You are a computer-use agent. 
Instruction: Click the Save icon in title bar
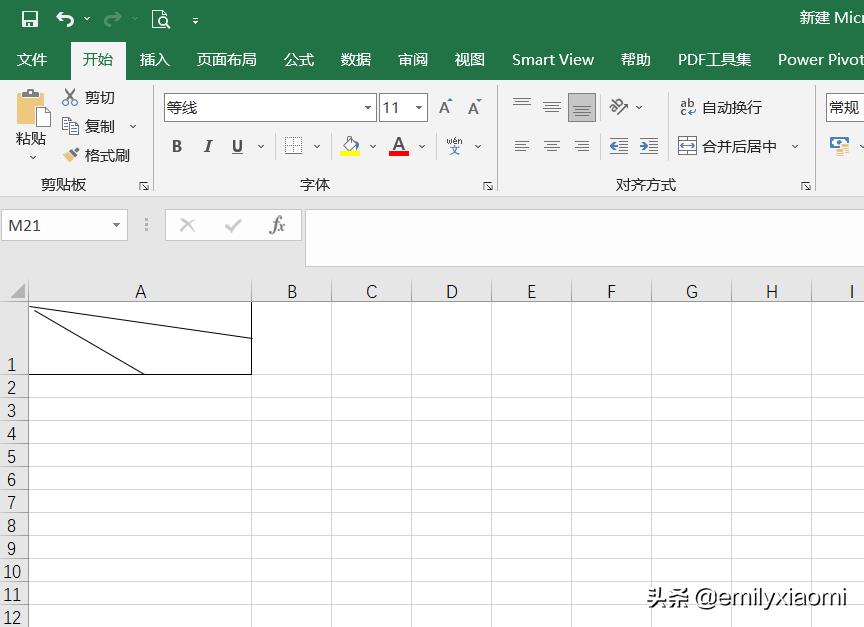(x=30, y=19)
